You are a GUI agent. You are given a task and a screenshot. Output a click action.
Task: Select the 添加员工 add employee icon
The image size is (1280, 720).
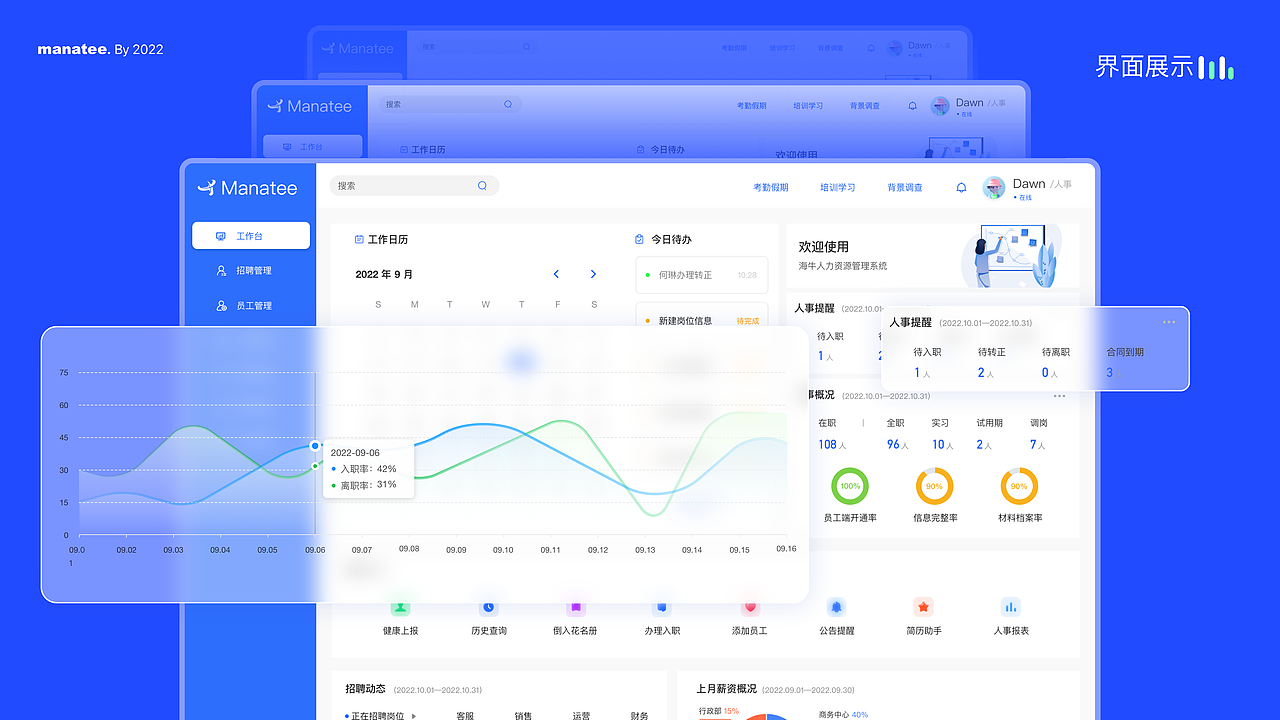tap(749, 606)
